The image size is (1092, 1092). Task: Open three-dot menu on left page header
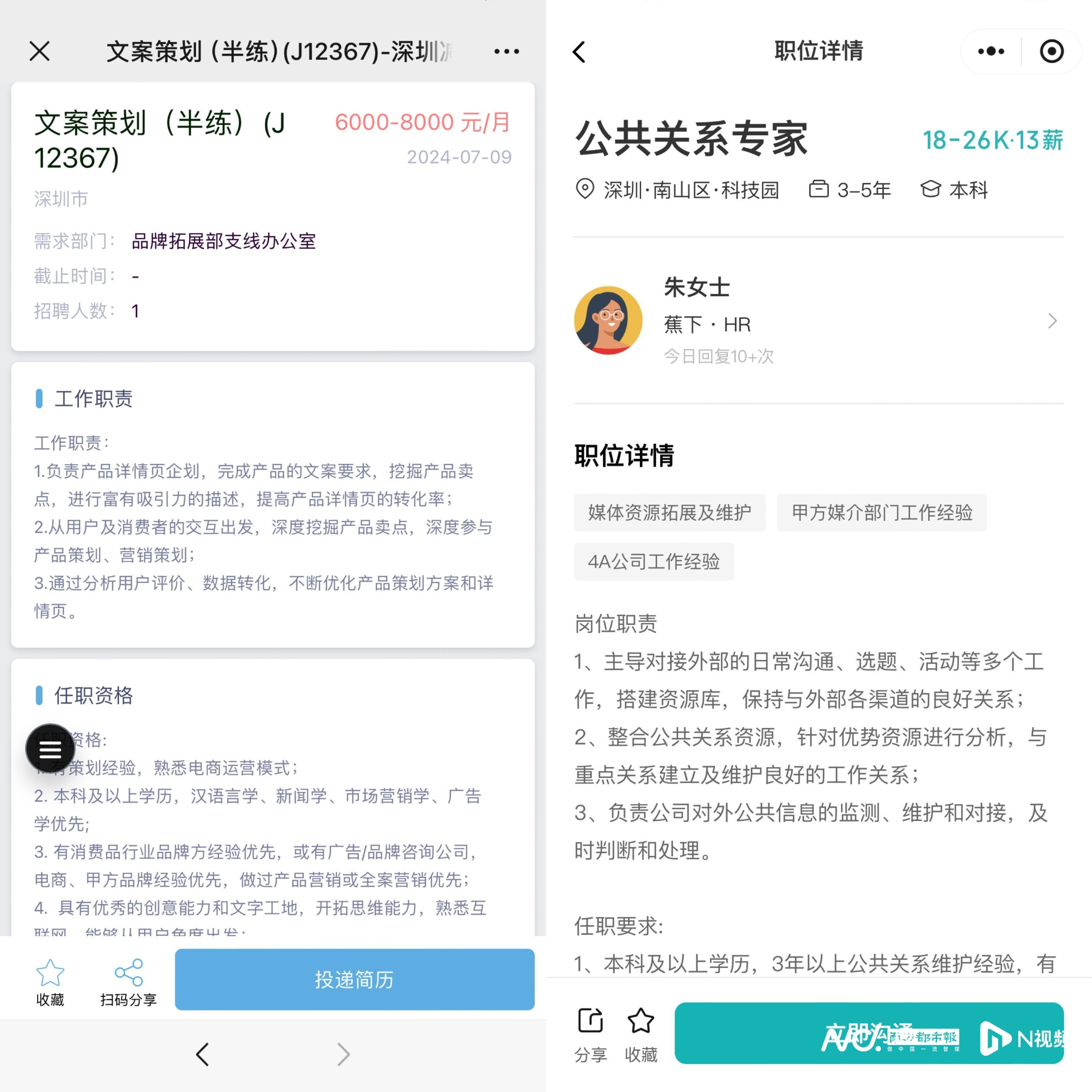click(506, 52)
